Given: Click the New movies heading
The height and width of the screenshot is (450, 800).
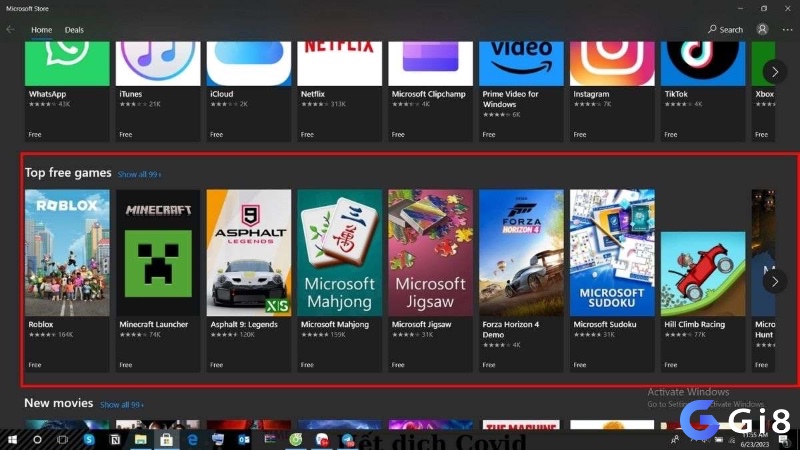Looking at the screenshot, I should coord(59,403).
